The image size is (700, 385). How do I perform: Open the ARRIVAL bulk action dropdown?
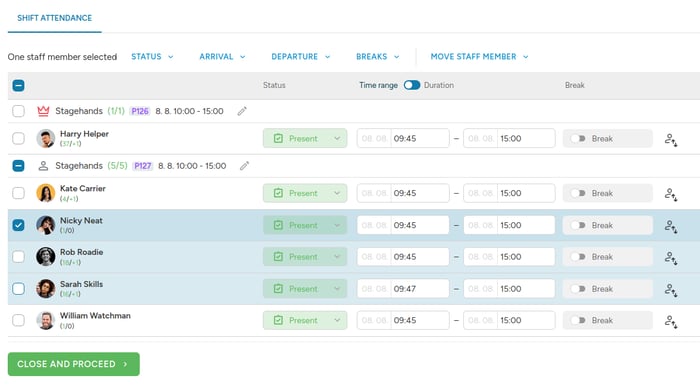click(222, 57)
